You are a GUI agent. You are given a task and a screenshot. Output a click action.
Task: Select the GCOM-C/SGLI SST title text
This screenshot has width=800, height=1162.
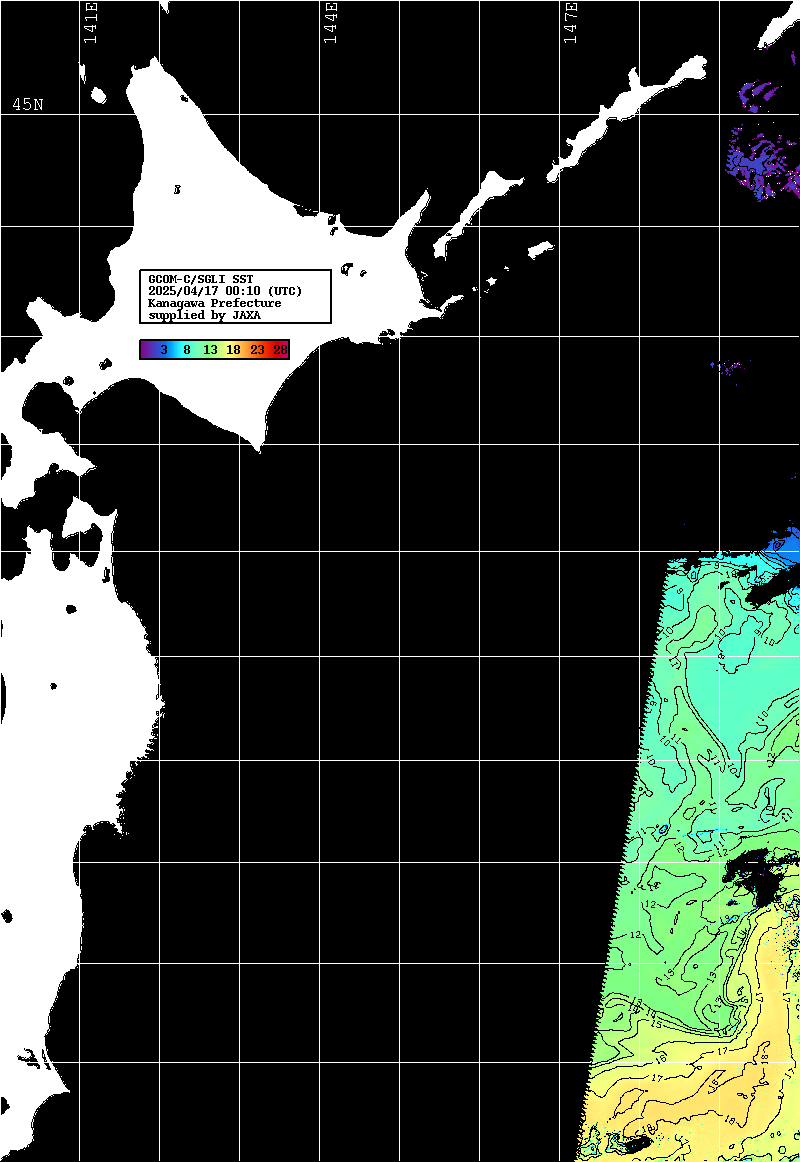click(201, 279)
